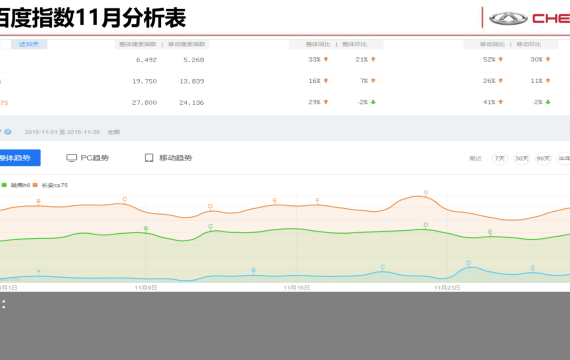Click the orange 长安cs75 legend swatch
The width and height of the screenshot is (570, 360).
(x=35, y=185)
